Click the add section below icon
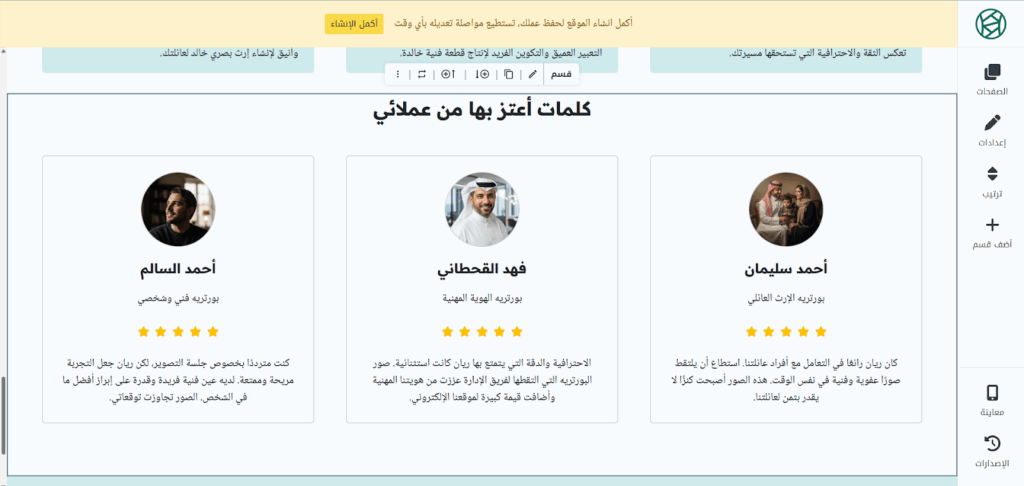 (482, 75)
